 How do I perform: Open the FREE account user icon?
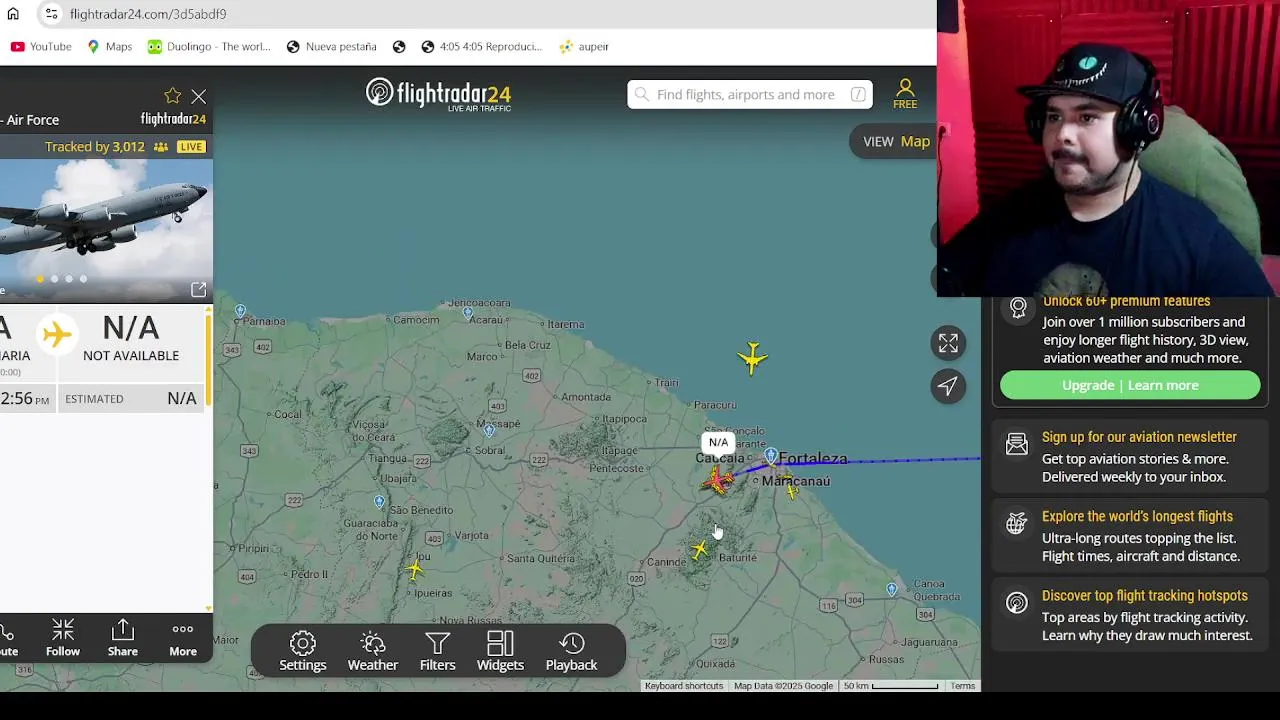(905, 94)
